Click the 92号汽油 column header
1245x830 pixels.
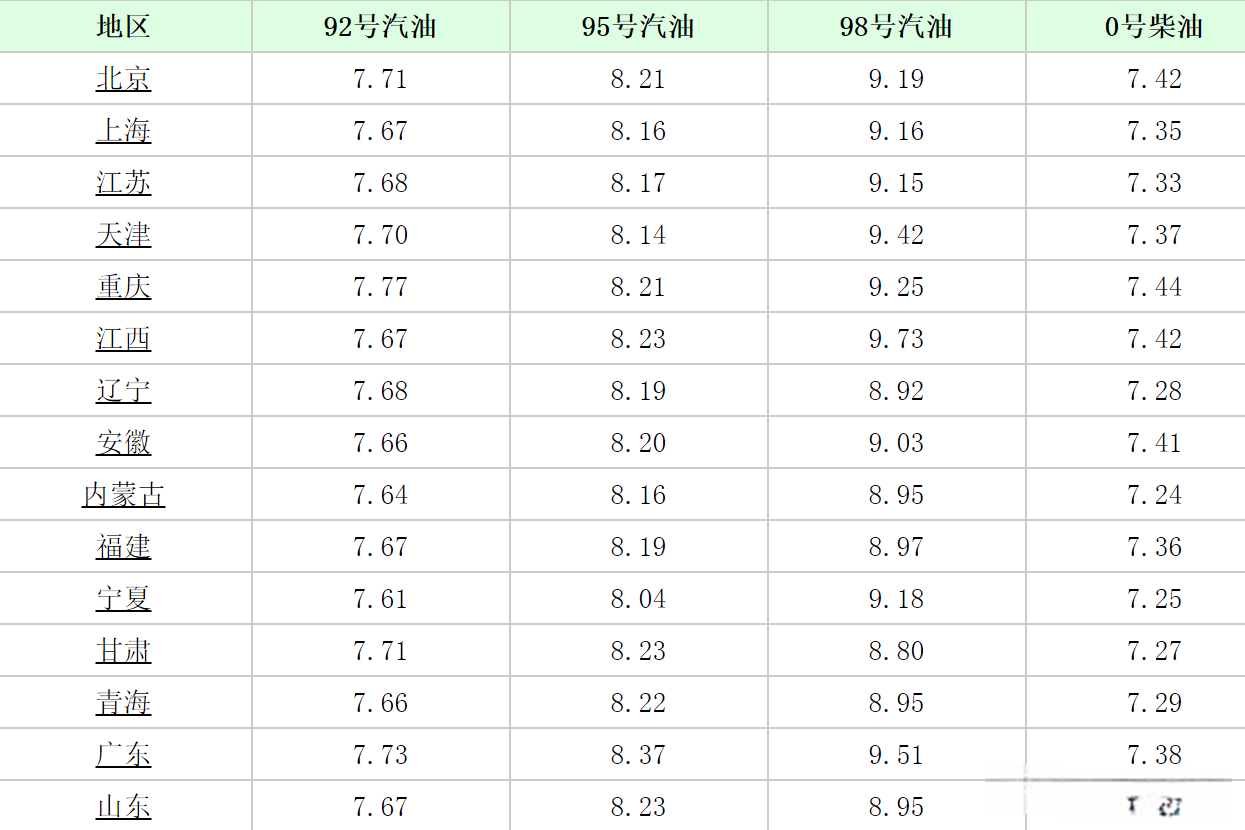[x=380, y=27]
